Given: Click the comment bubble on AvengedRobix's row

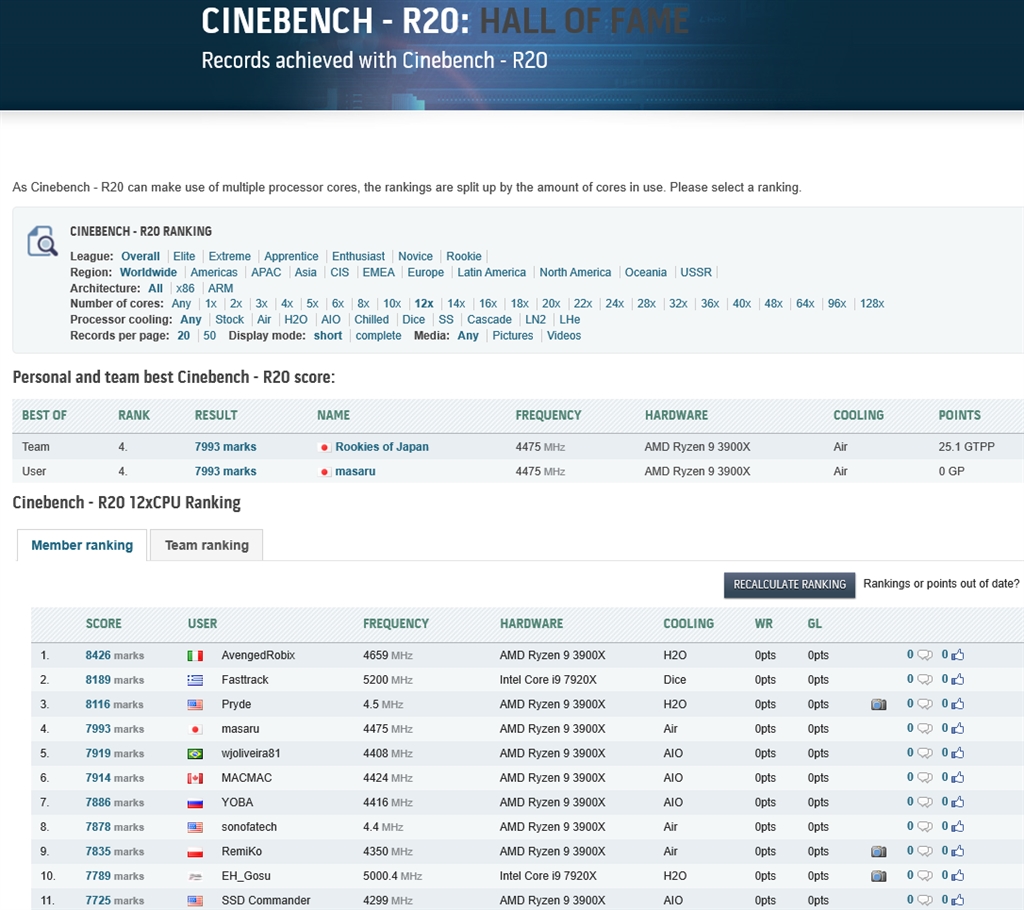Looking at the screenshot, I should point(923,655).
